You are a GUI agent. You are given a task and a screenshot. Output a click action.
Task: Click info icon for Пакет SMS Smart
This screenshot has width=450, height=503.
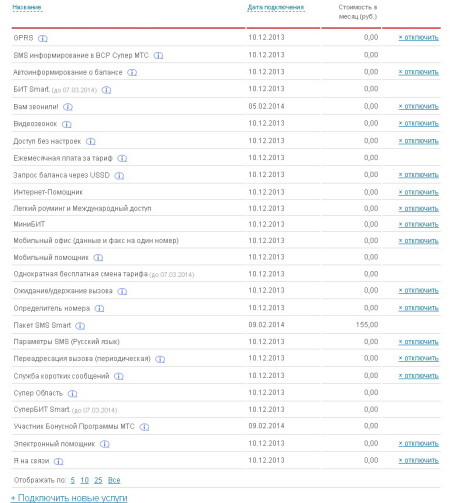80,326
